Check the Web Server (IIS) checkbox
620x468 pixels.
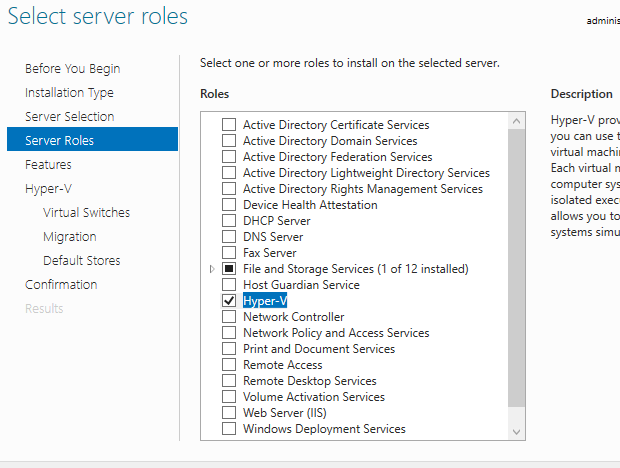tap(229, 413)
